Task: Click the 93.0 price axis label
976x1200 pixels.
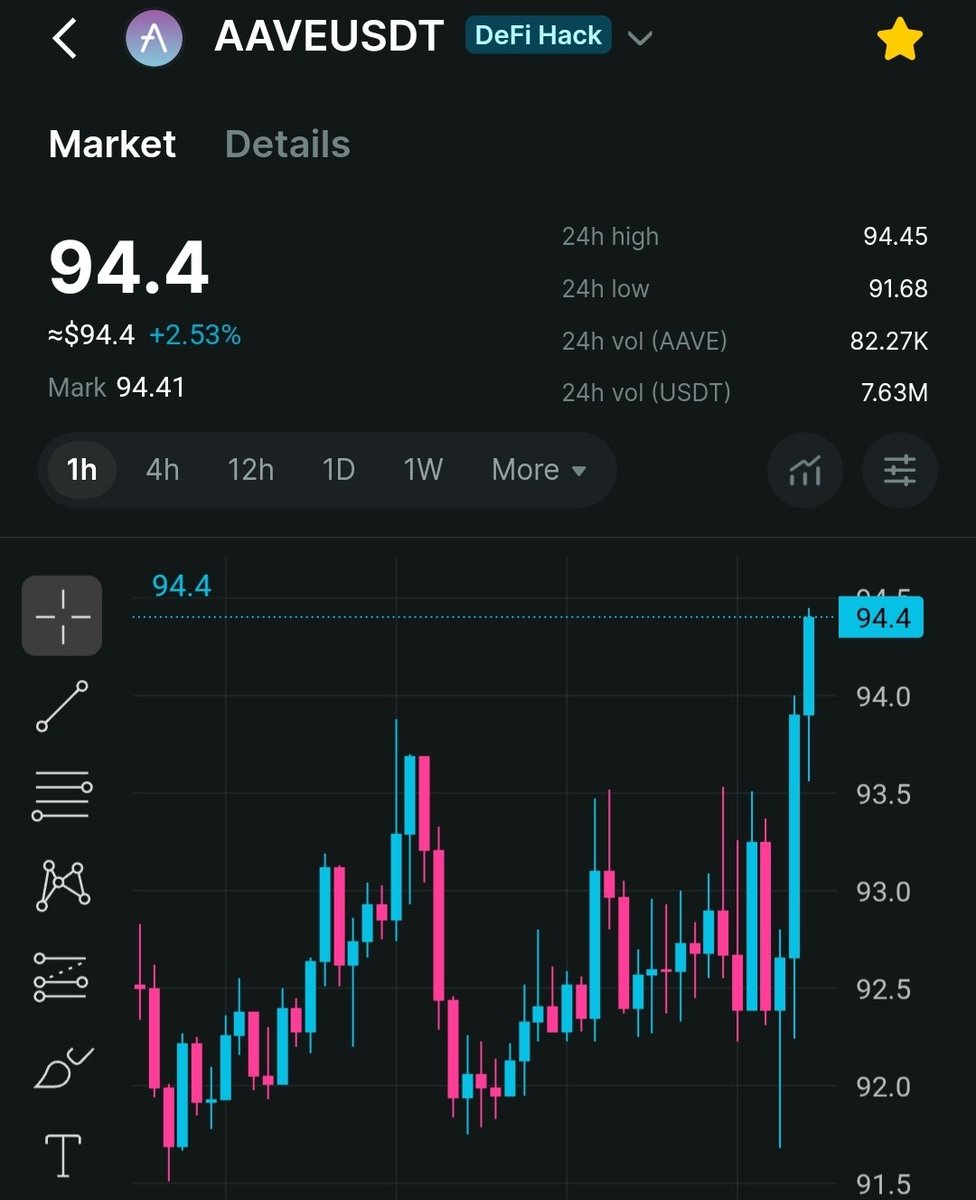Action: (x=884, y=892)
